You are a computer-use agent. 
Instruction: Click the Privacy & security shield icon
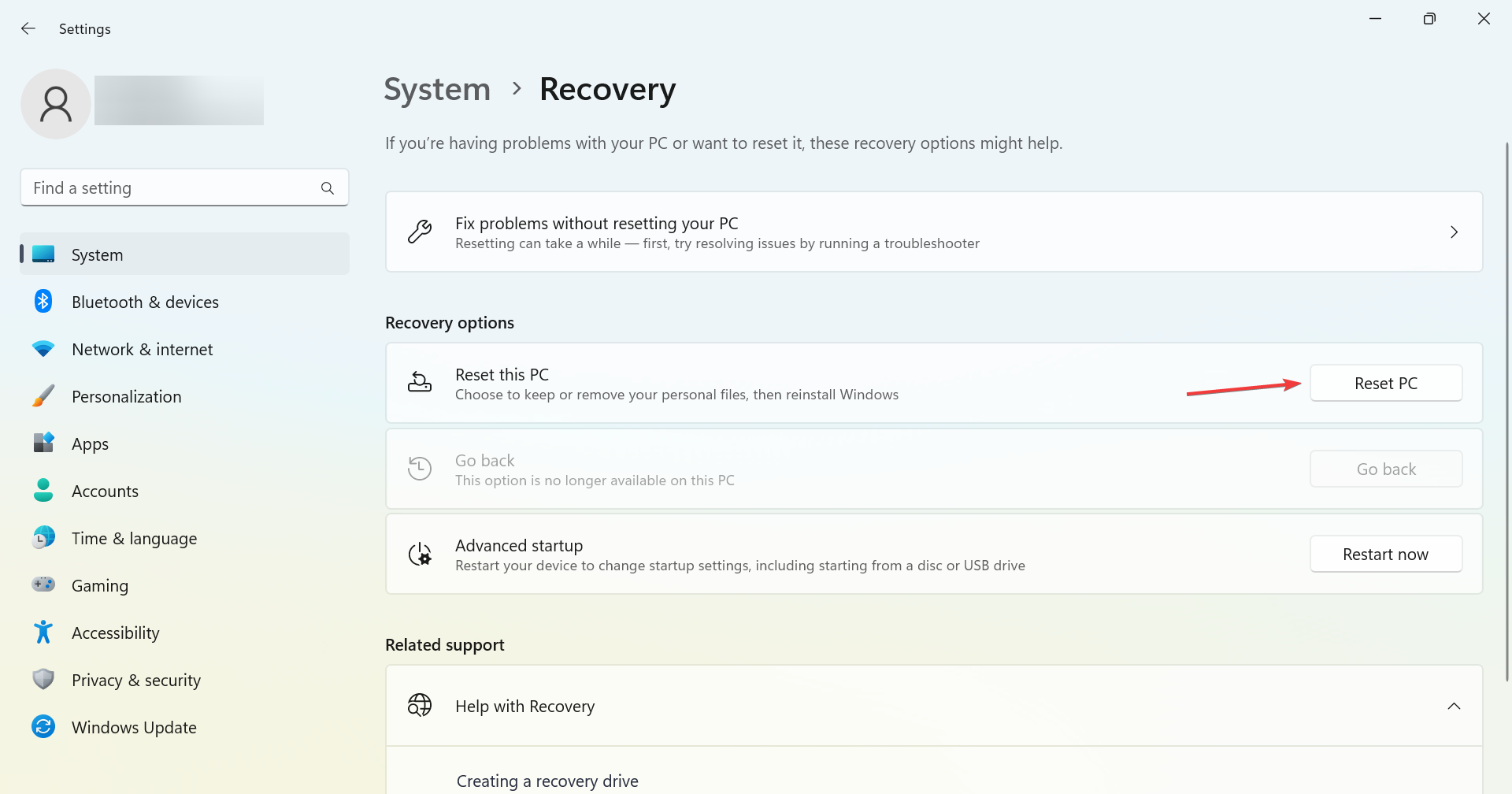(x=43, y=680)
